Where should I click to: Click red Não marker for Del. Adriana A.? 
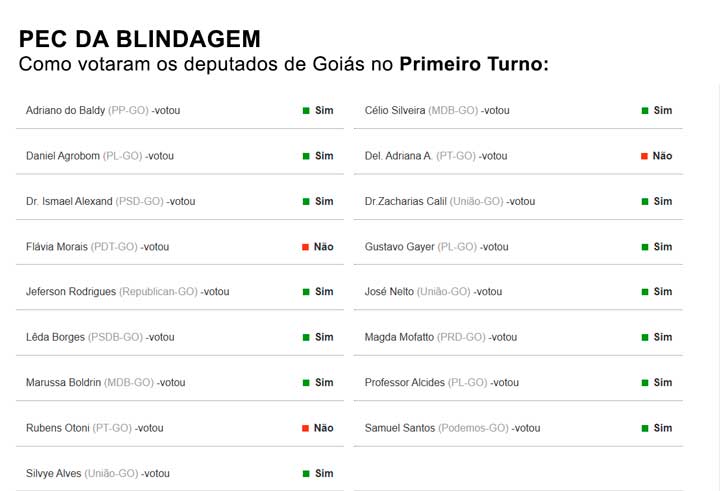644,156
